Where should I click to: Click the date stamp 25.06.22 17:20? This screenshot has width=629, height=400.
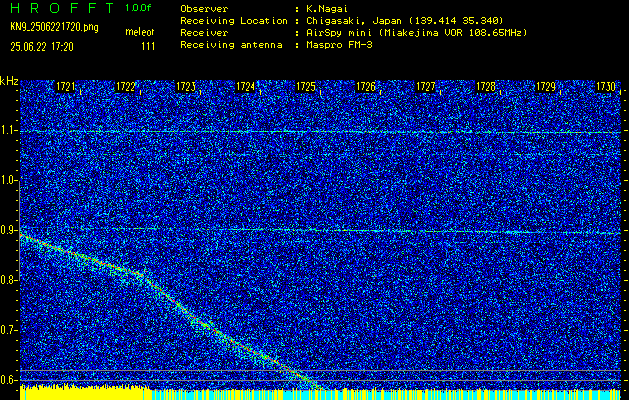click(42, 47)
